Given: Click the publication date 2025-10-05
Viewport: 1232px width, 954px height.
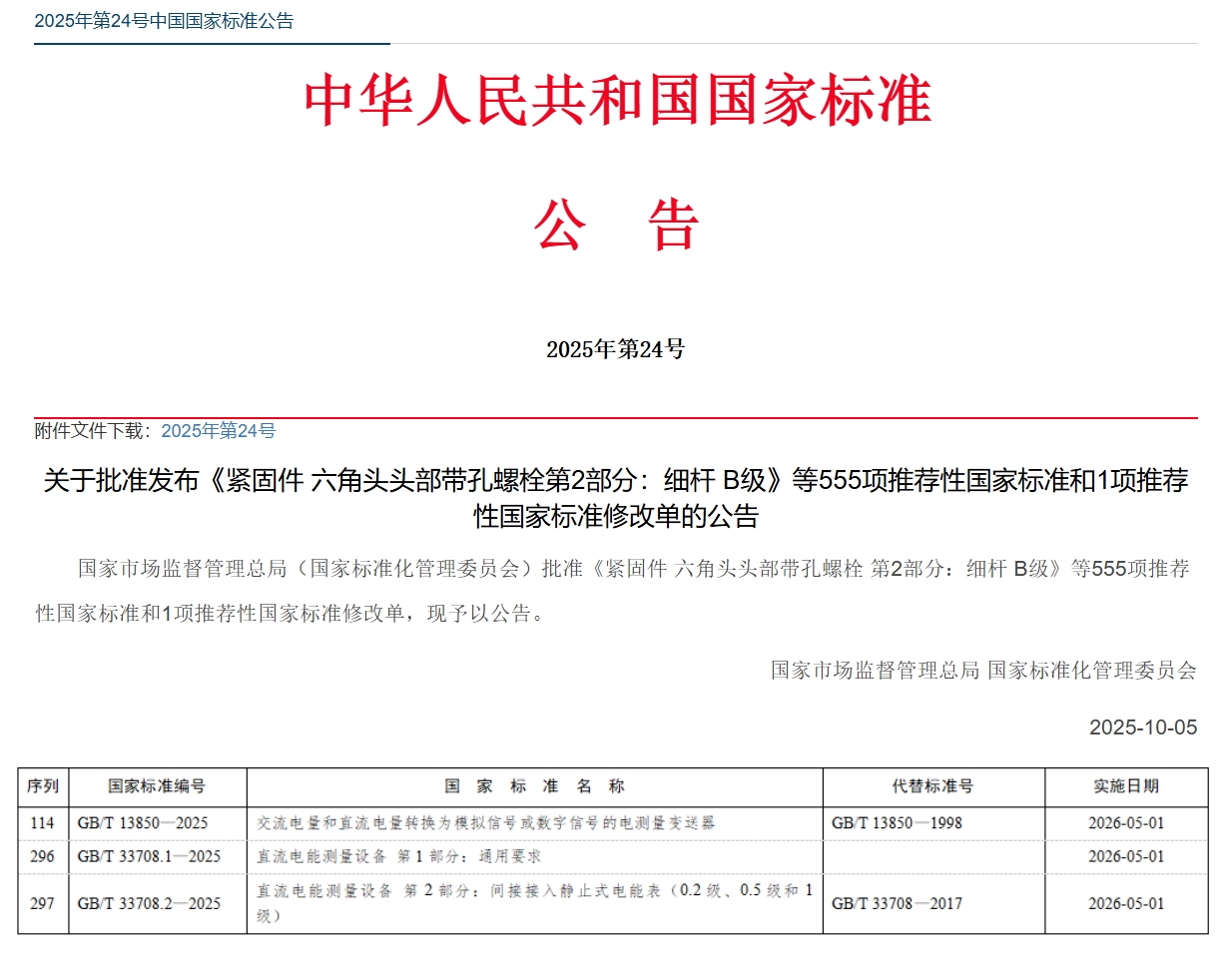Looking at the screenshot, I should tap(1142, 727).
